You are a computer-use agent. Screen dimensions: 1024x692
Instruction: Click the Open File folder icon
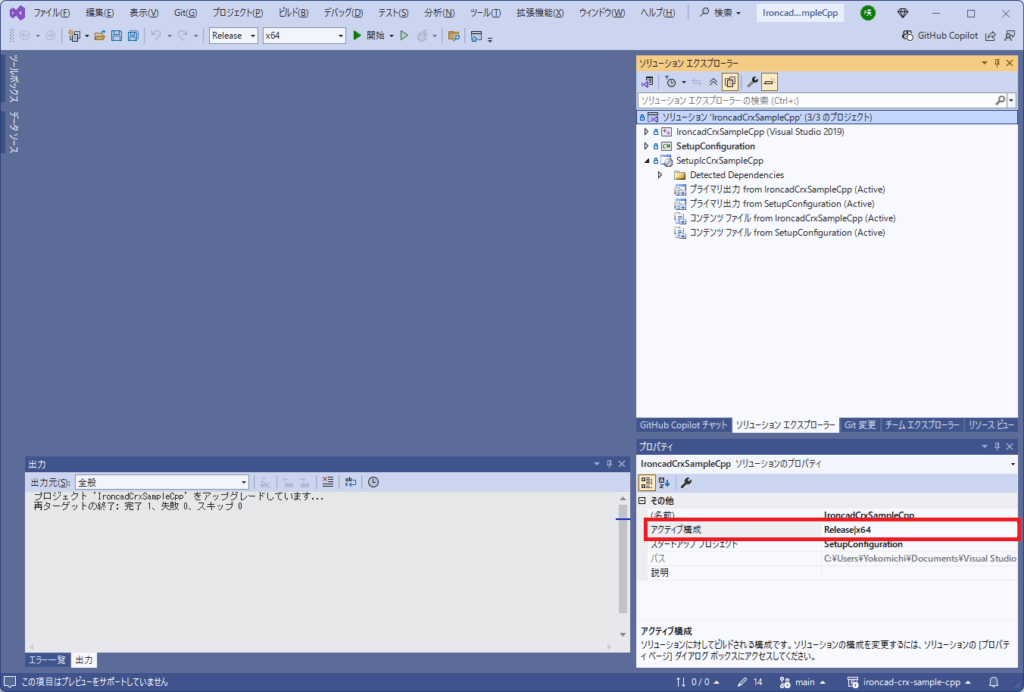point(100,35)
